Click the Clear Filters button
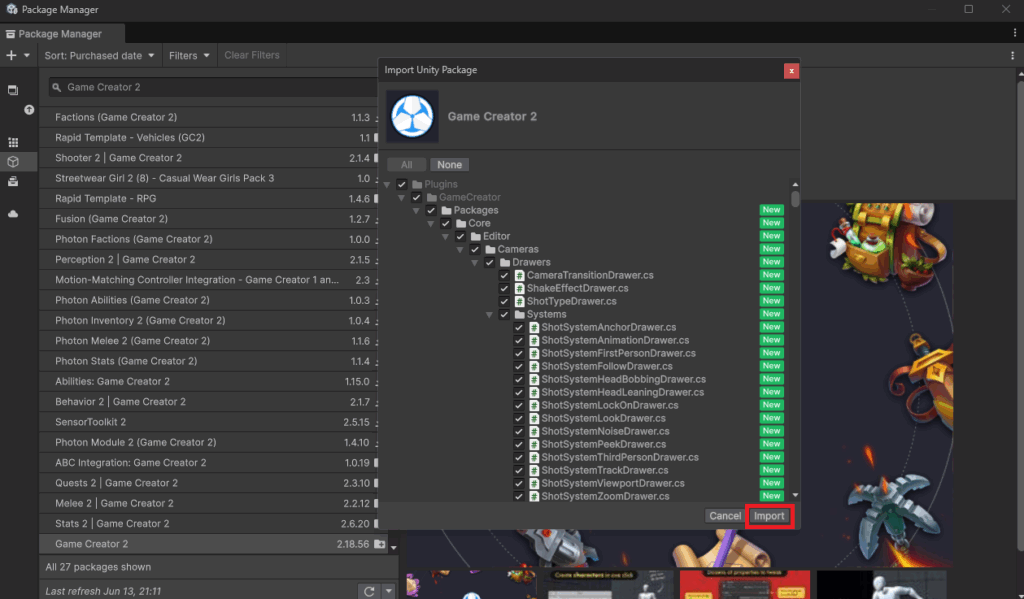 coord(251,56)
